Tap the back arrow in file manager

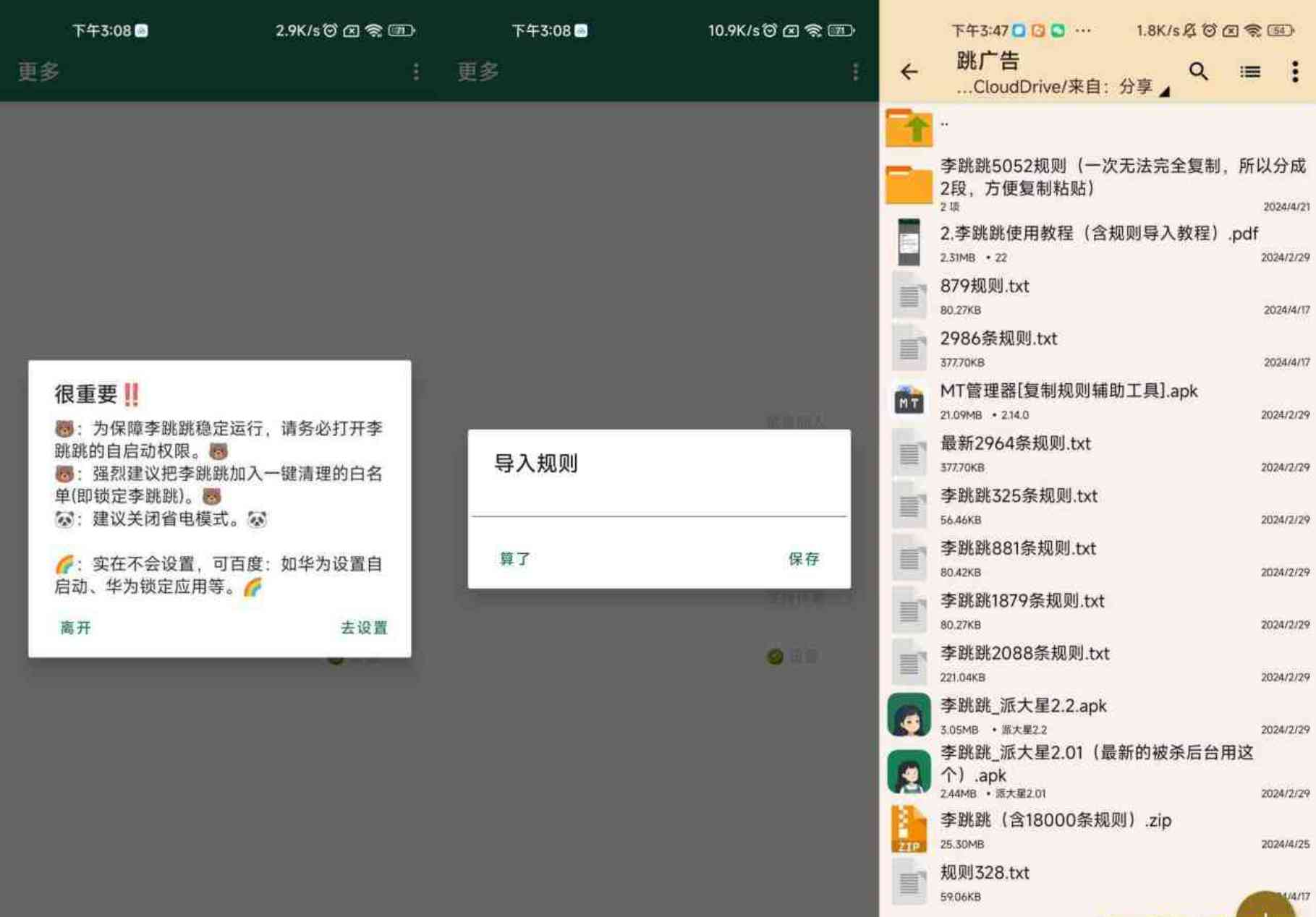coord(909,72)
